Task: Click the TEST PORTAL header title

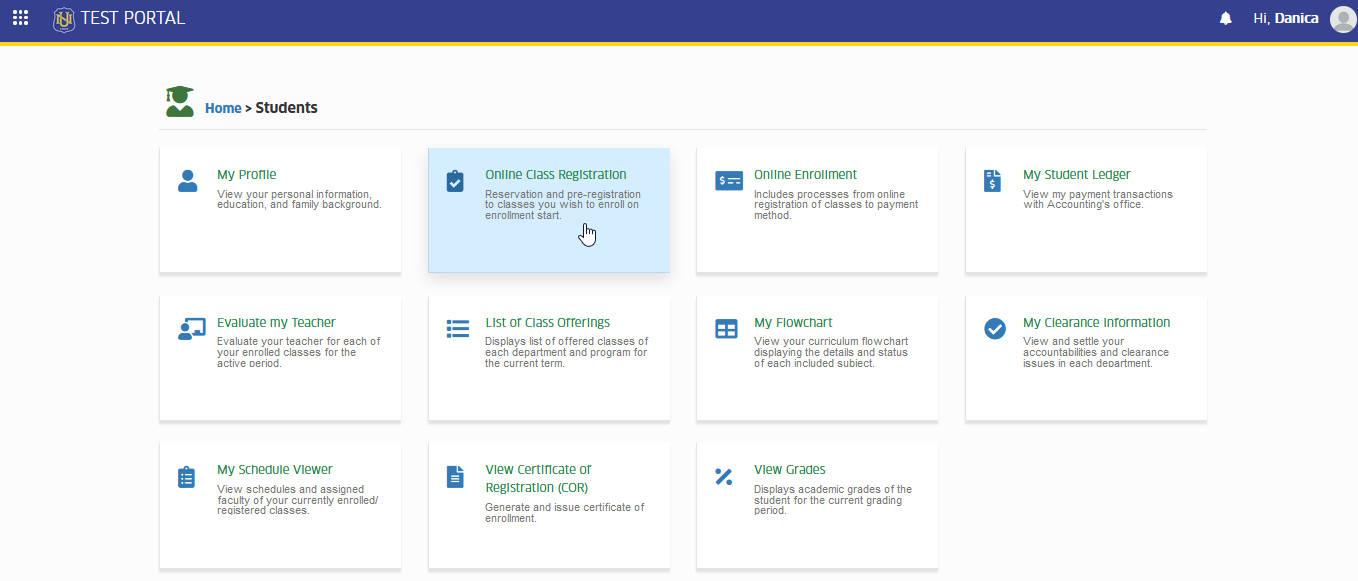Action: pos(133,18)
